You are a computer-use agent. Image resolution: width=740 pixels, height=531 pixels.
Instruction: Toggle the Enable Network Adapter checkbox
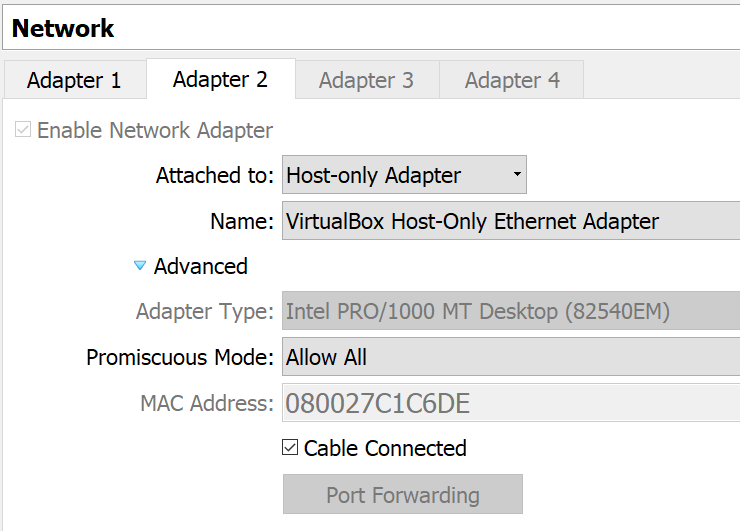(23, 129)
